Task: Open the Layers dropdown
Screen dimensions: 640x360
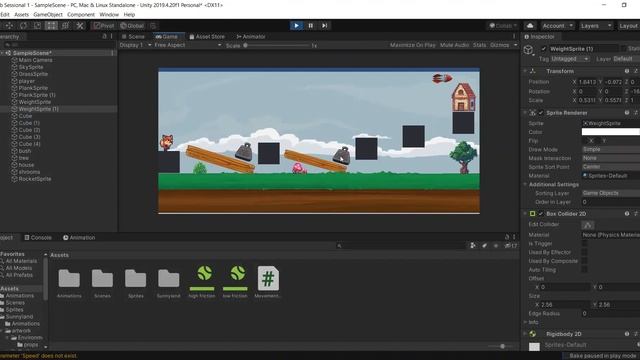Action: click(x=596, y=26)
